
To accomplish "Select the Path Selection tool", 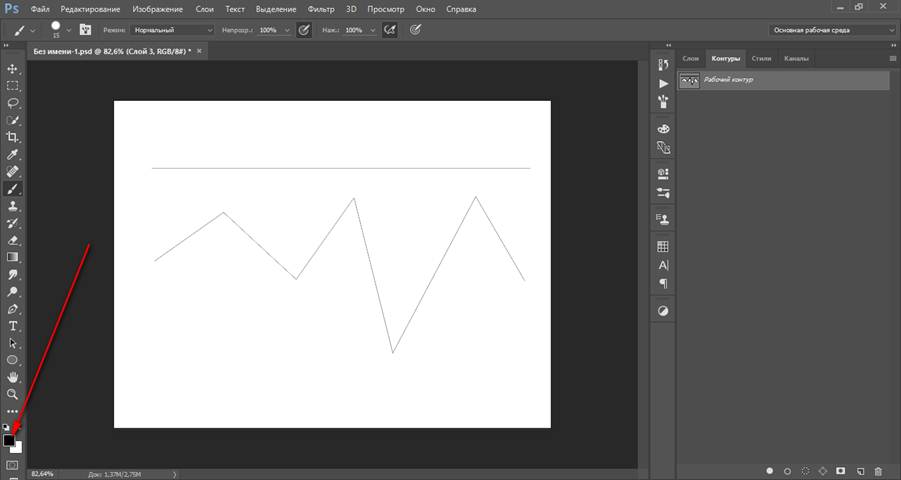I will pyautogui.click(x=12, y=343).
